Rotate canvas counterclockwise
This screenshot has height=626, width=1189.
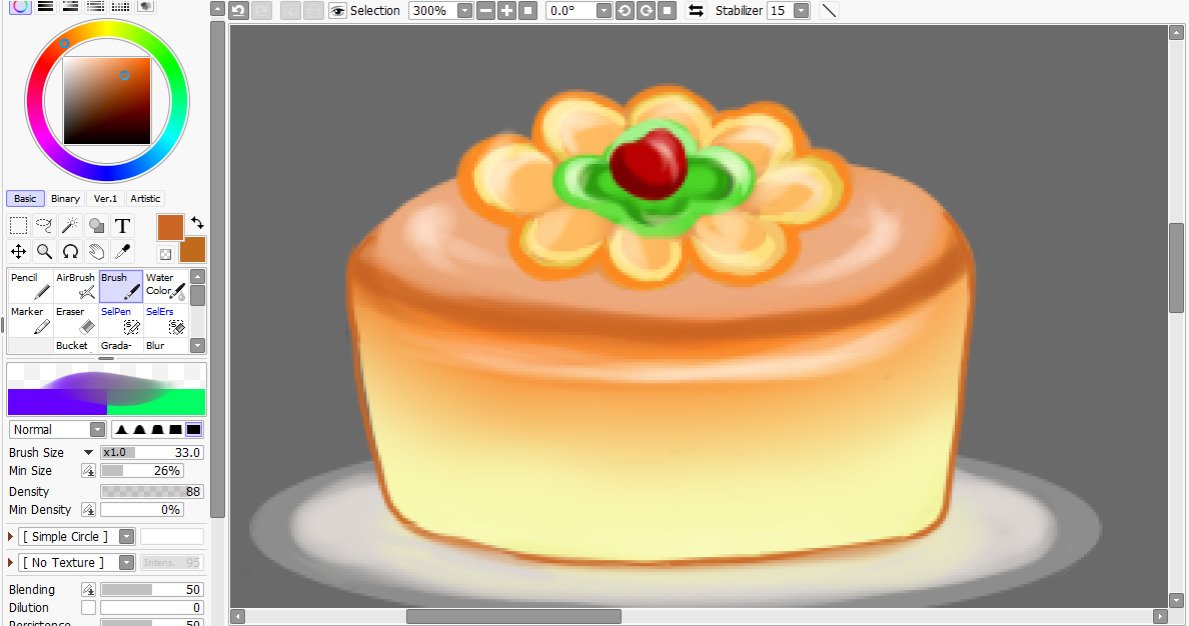pos(625,11)
